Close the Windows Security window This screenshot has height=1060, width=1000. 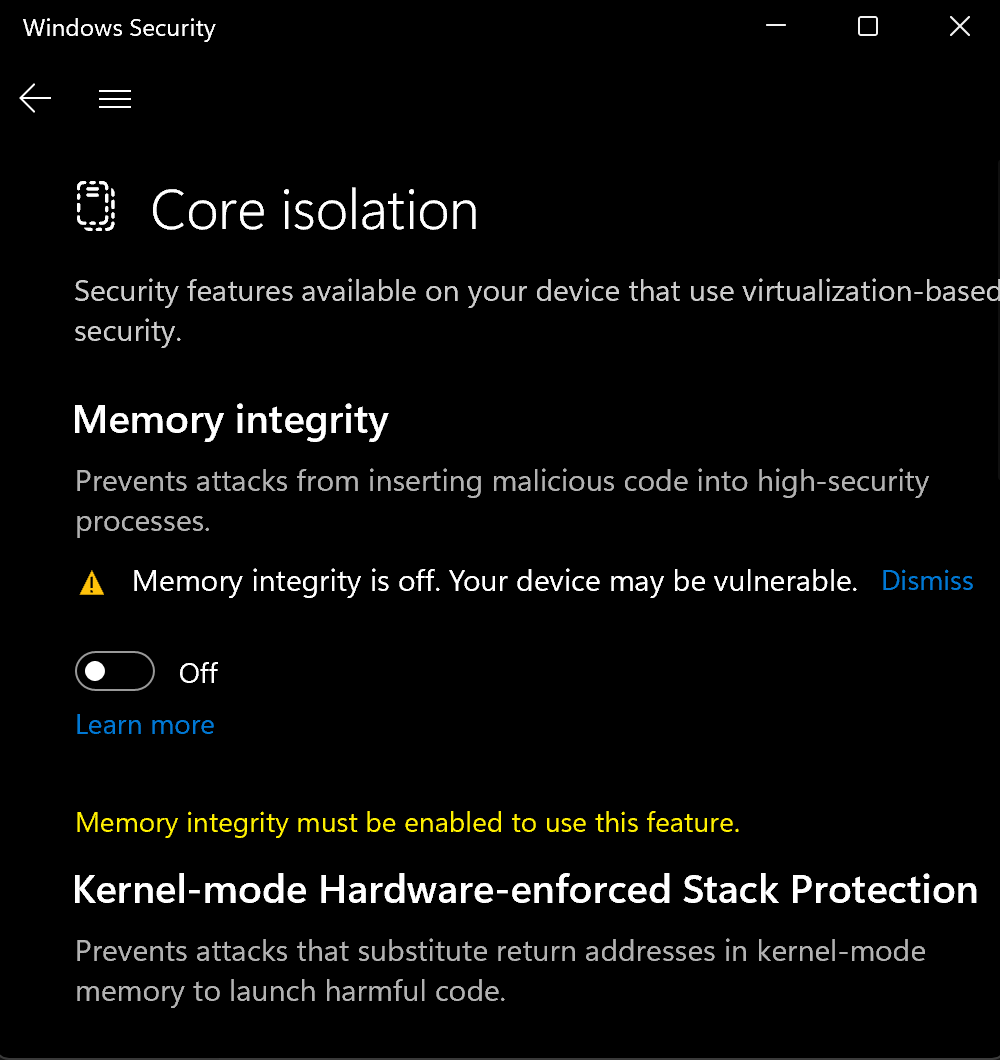959,27
